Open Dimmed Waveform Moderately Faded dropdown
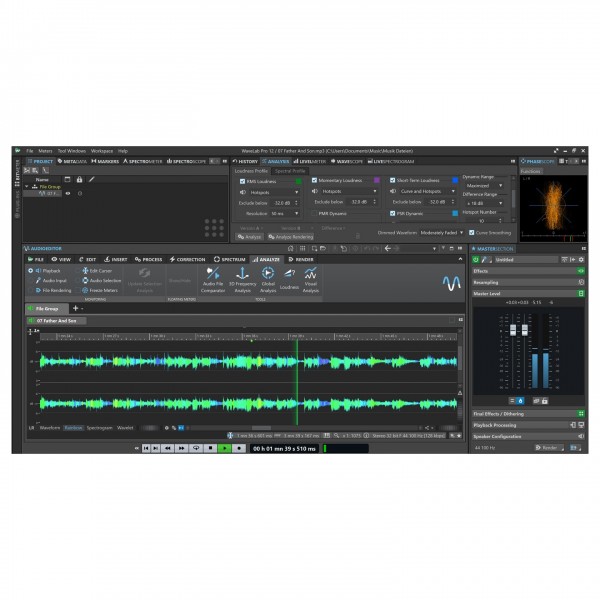This screenshot has height=600, width=600. pyautogui.click(x=442, y=233)
